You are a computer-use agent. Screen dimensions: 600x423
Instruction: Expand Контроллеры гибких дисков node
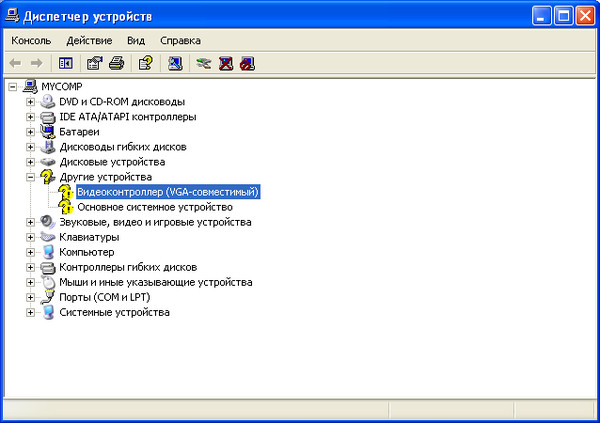click(30, 267)
